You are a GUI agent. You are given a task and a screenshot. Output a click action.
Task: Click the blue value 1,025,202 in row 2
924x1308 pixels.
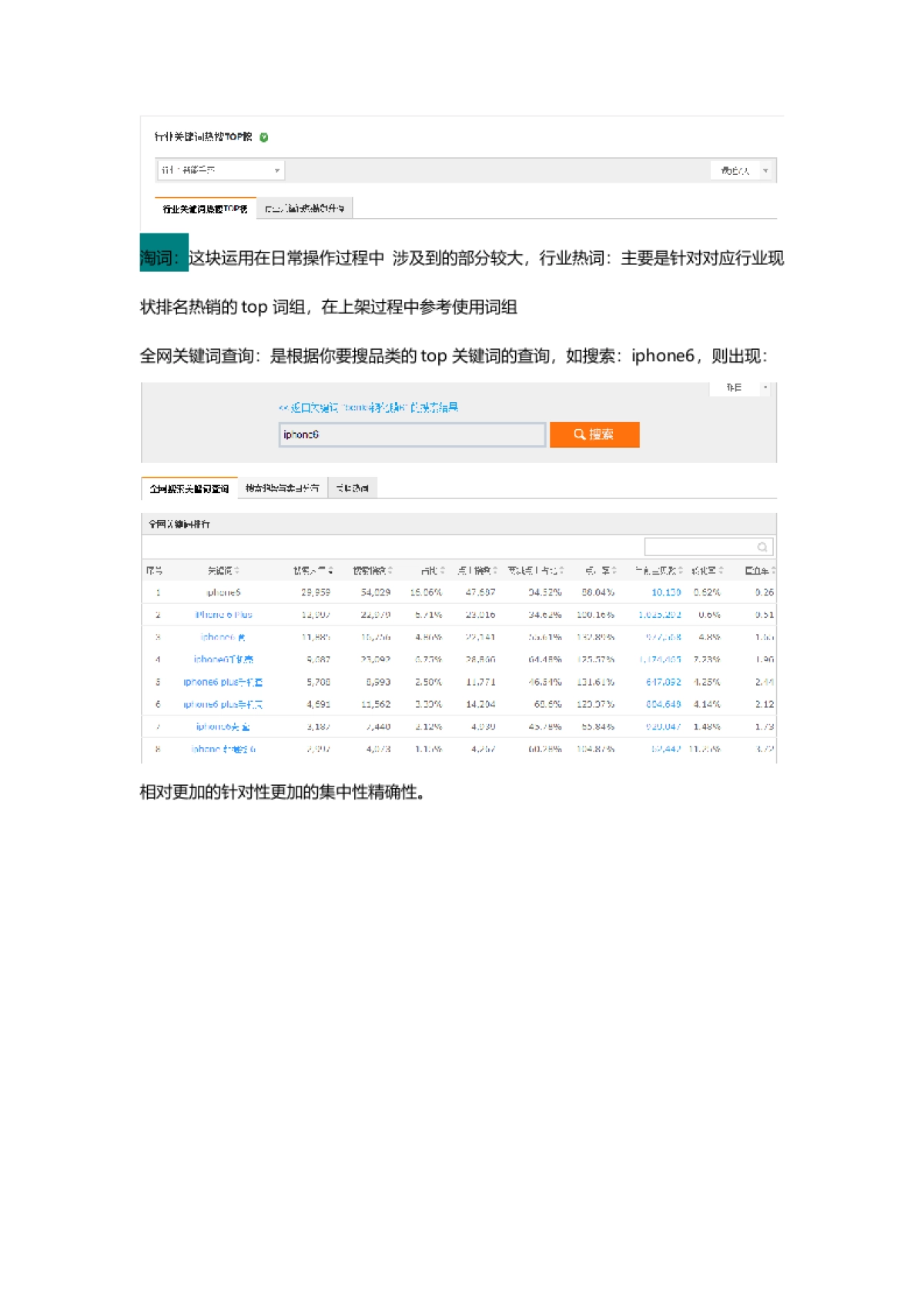point(660,615)
